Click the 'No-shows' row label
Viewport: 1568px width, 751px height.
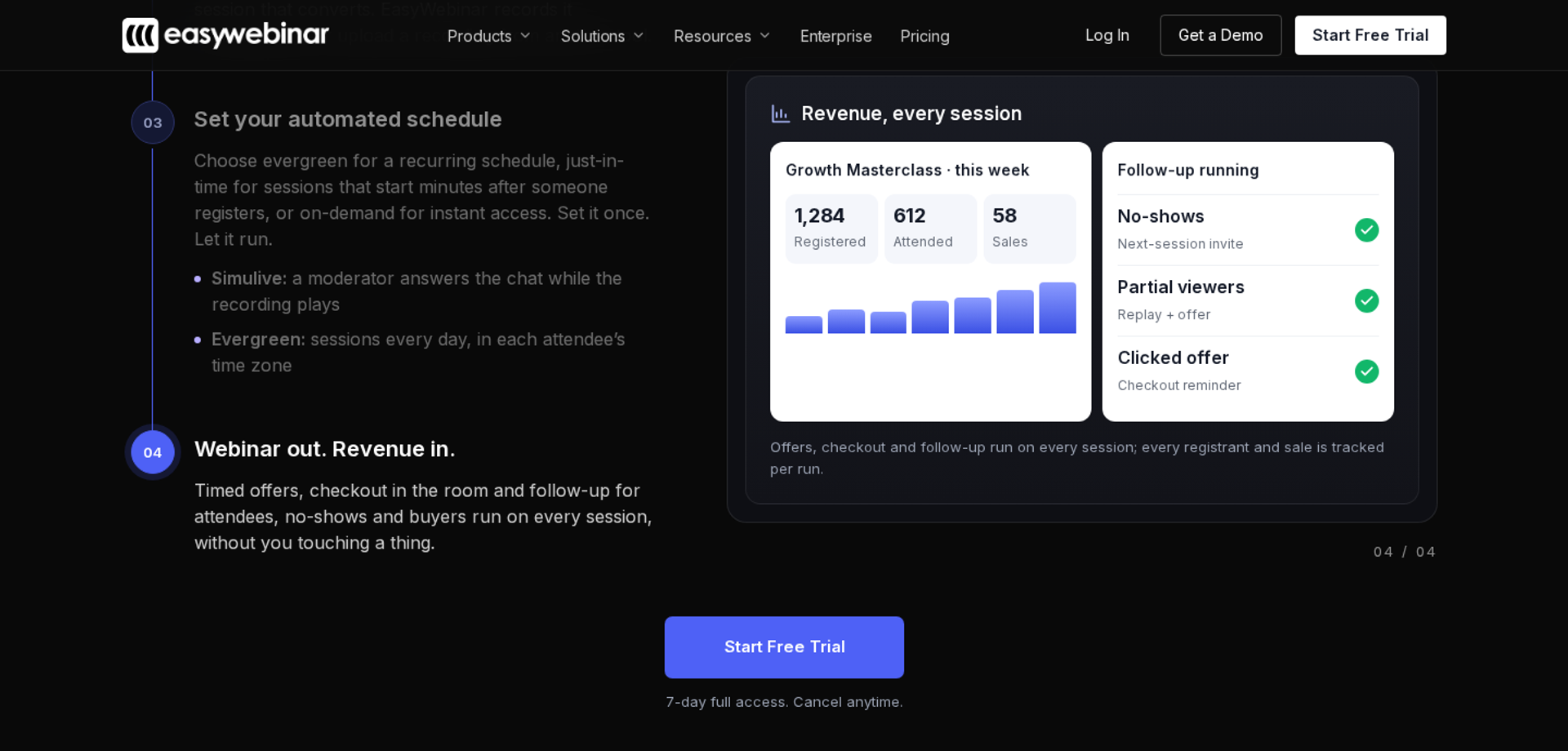(1160, 216)
